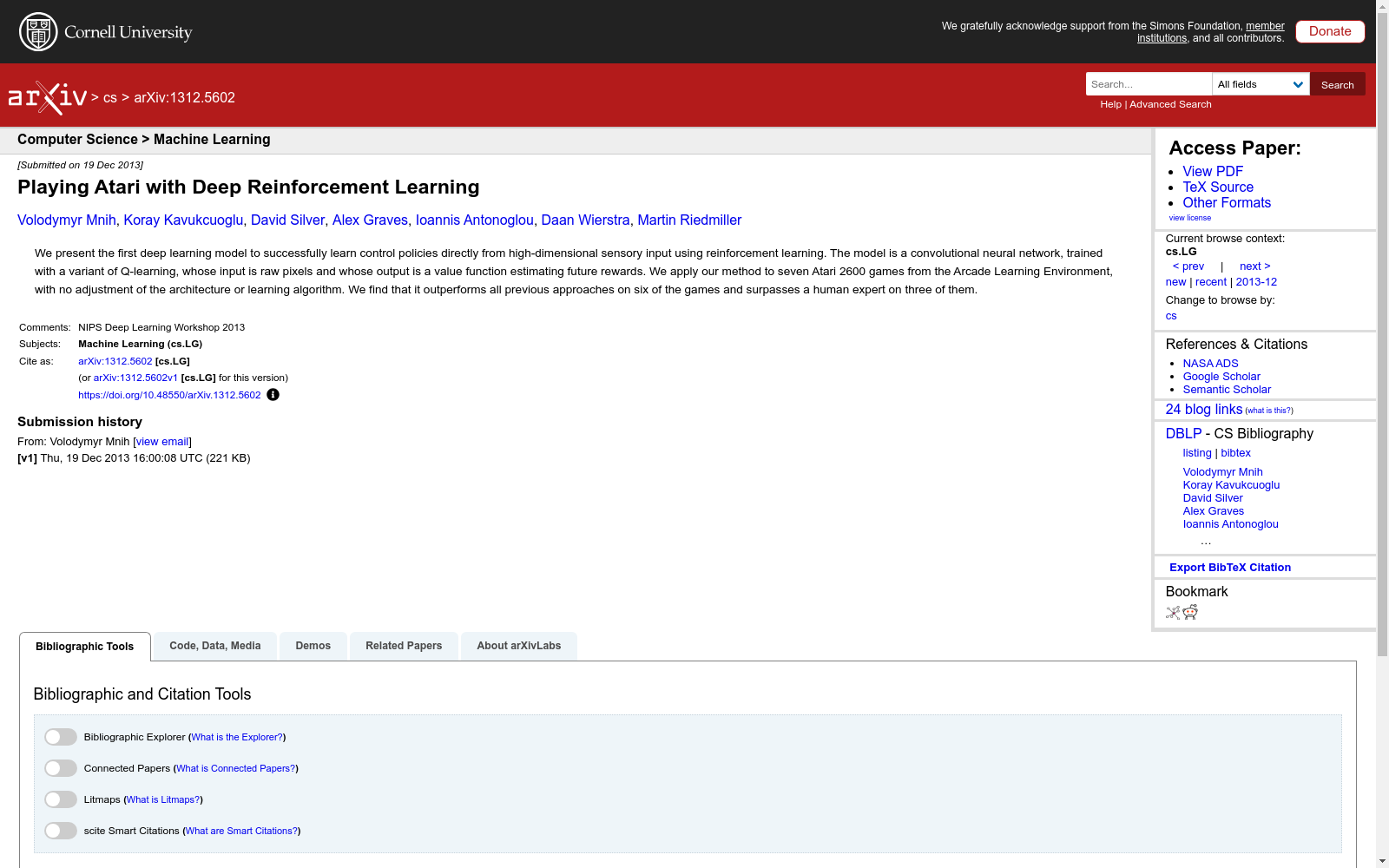Open NASA ADS citations link
The image size is (1389, 868).
click(1210, 364)
